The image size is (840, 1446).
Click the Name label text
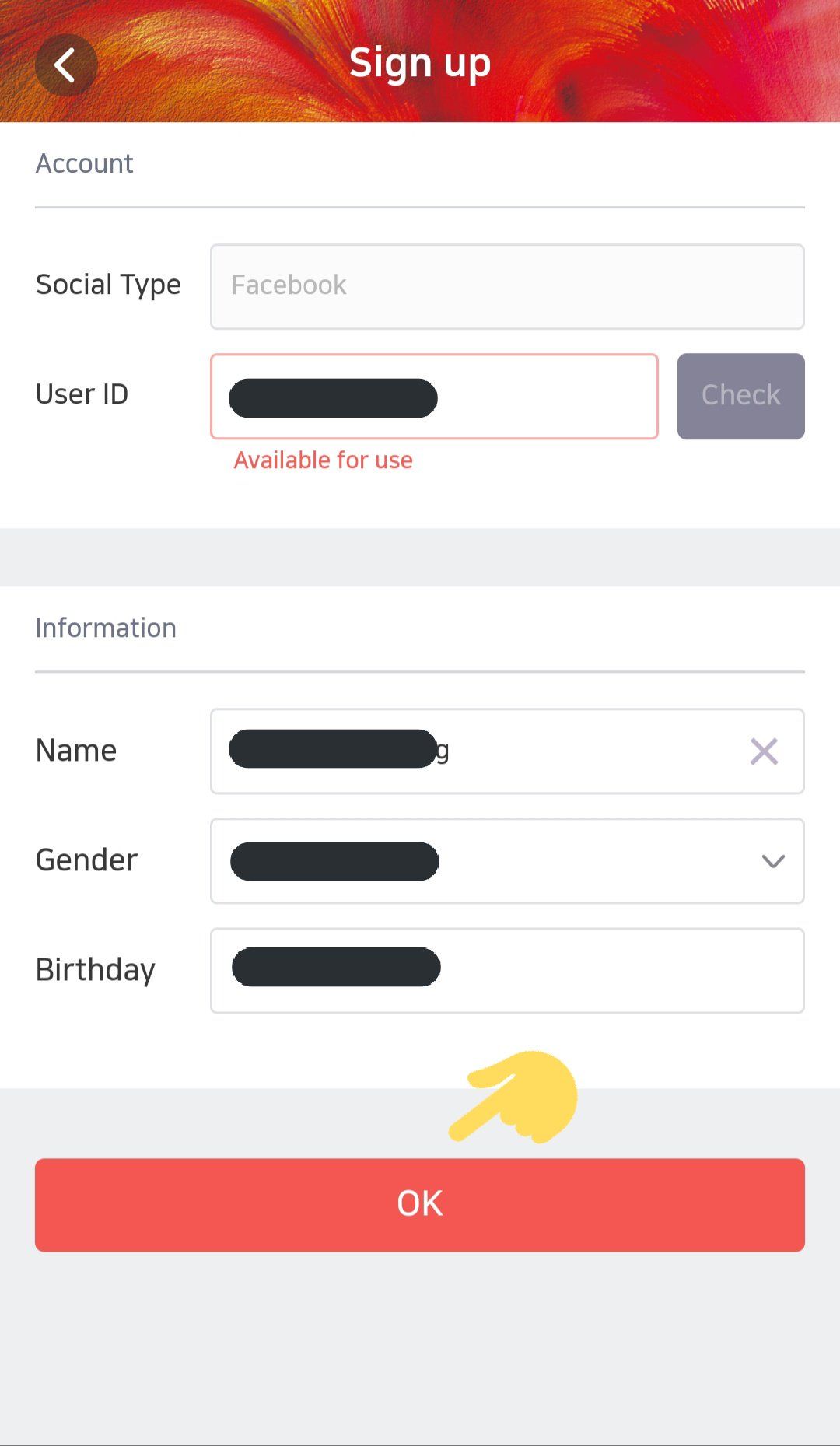tap(76, 751)
